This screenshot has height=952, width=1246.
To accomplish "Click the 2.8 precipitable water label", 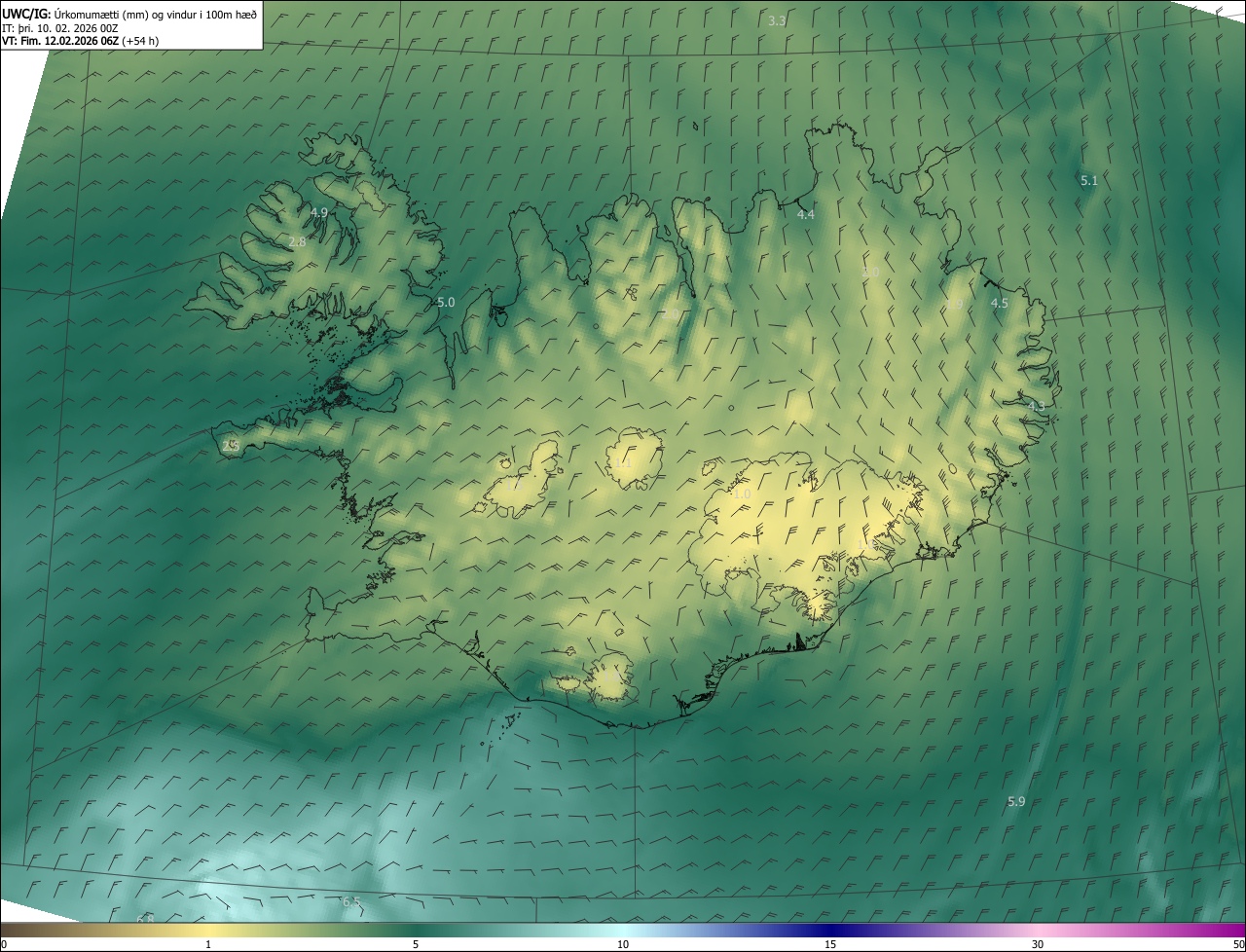I will coord(298,241).
